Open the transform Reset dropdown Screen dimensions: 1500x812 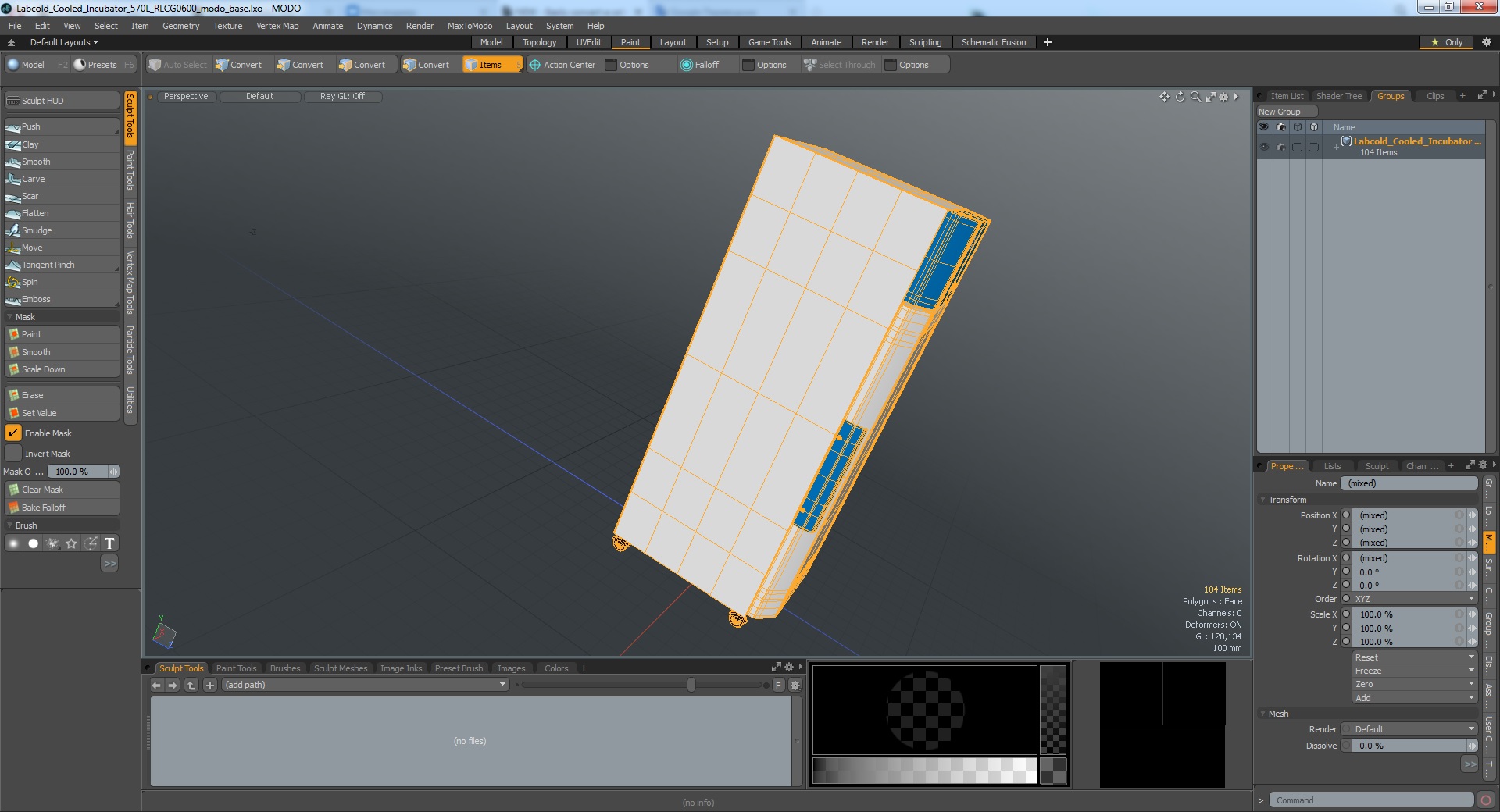tap(1415, 657)
